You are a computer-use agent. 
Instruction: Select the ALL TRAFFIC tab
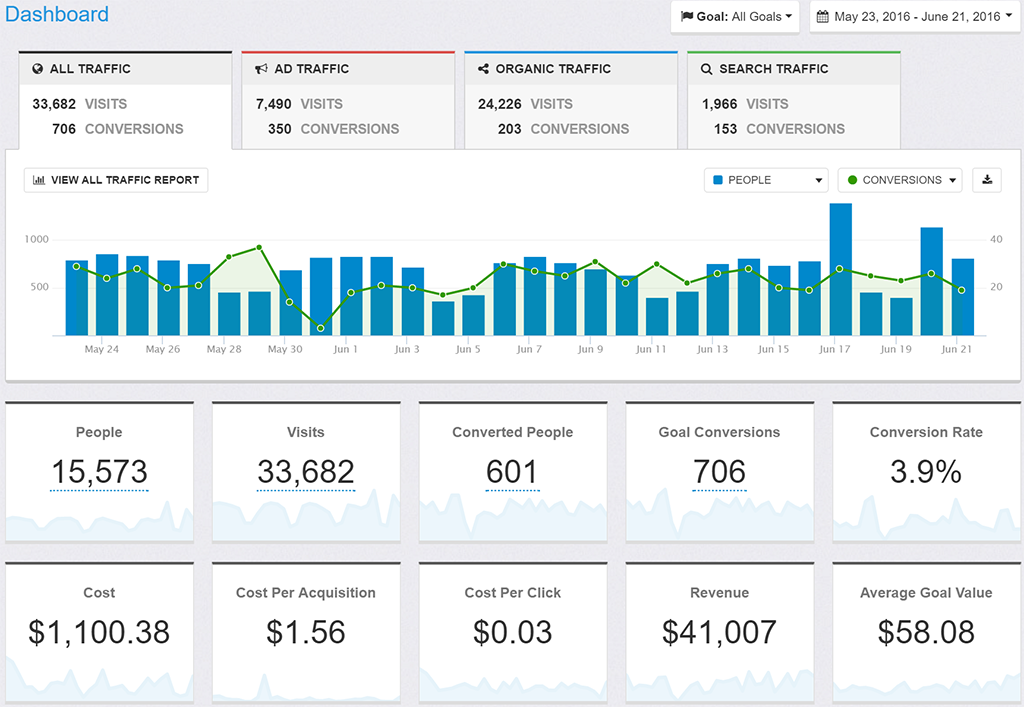125,100
